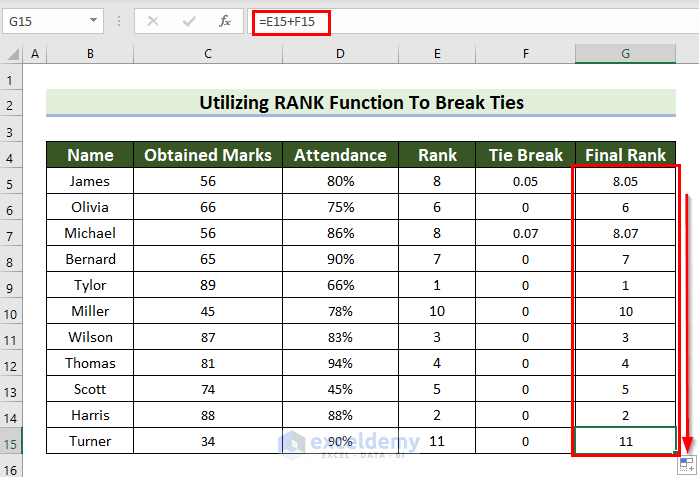Select the cell containing Wilson
Image resolution: width=699 pixels, height=477 pixels.
coord(90,337)
